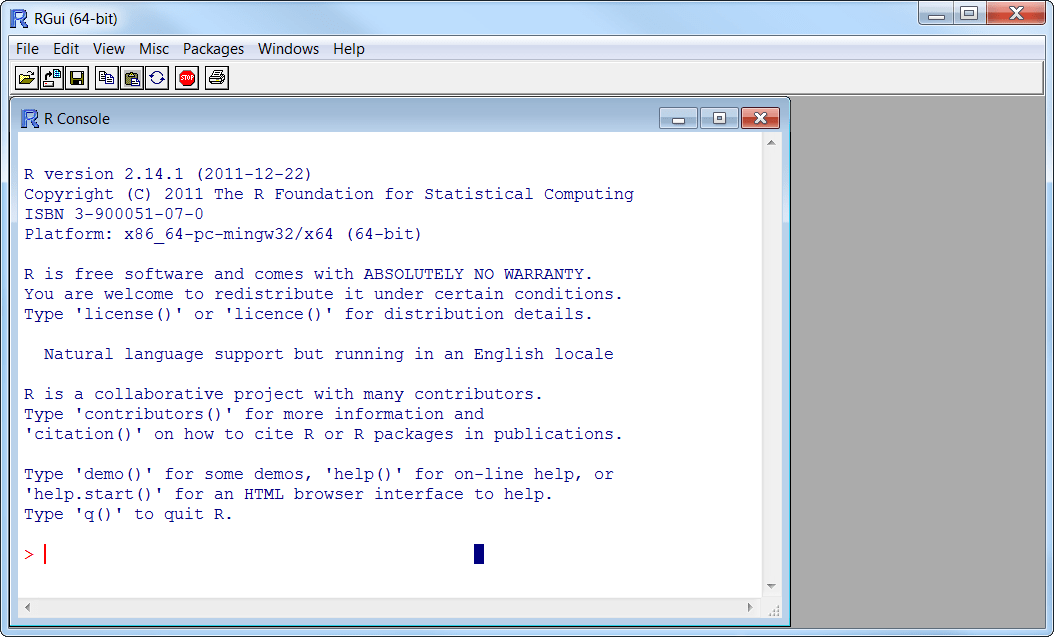Open the Help menu
This screenshot has width=1054, height=637.
[349, 49]
